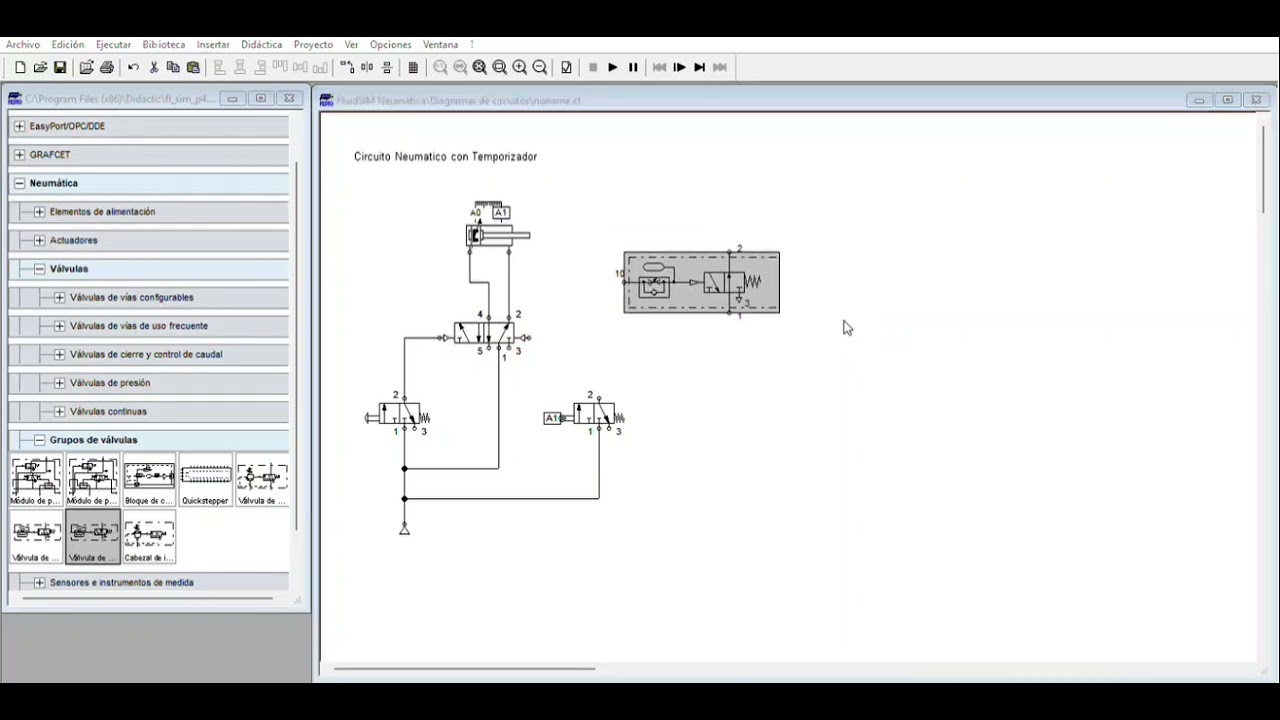Select the Bloque de c... component thumbnail

[x=149, y=481]
